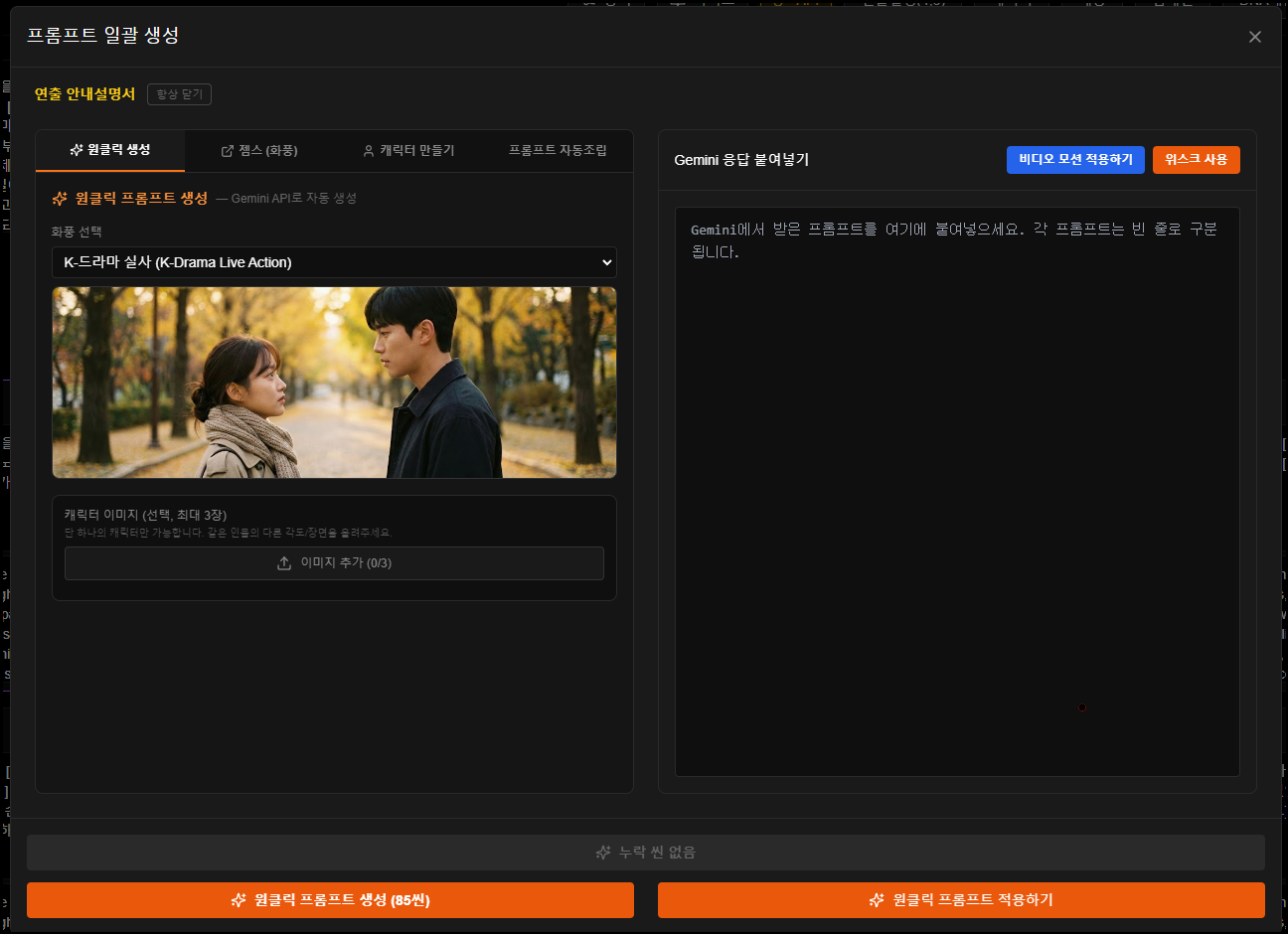Click the Gemini response paste text area
This screenshot has width=1288, height=934.
point(957,492)
